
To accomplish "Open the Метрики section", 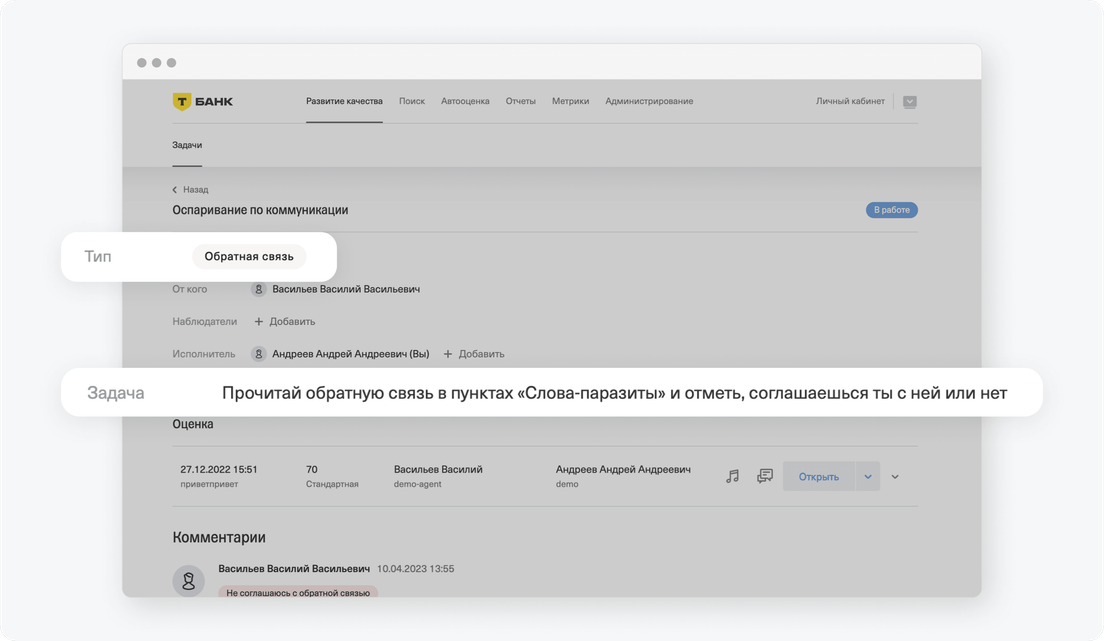I will (x=570, y=101).
